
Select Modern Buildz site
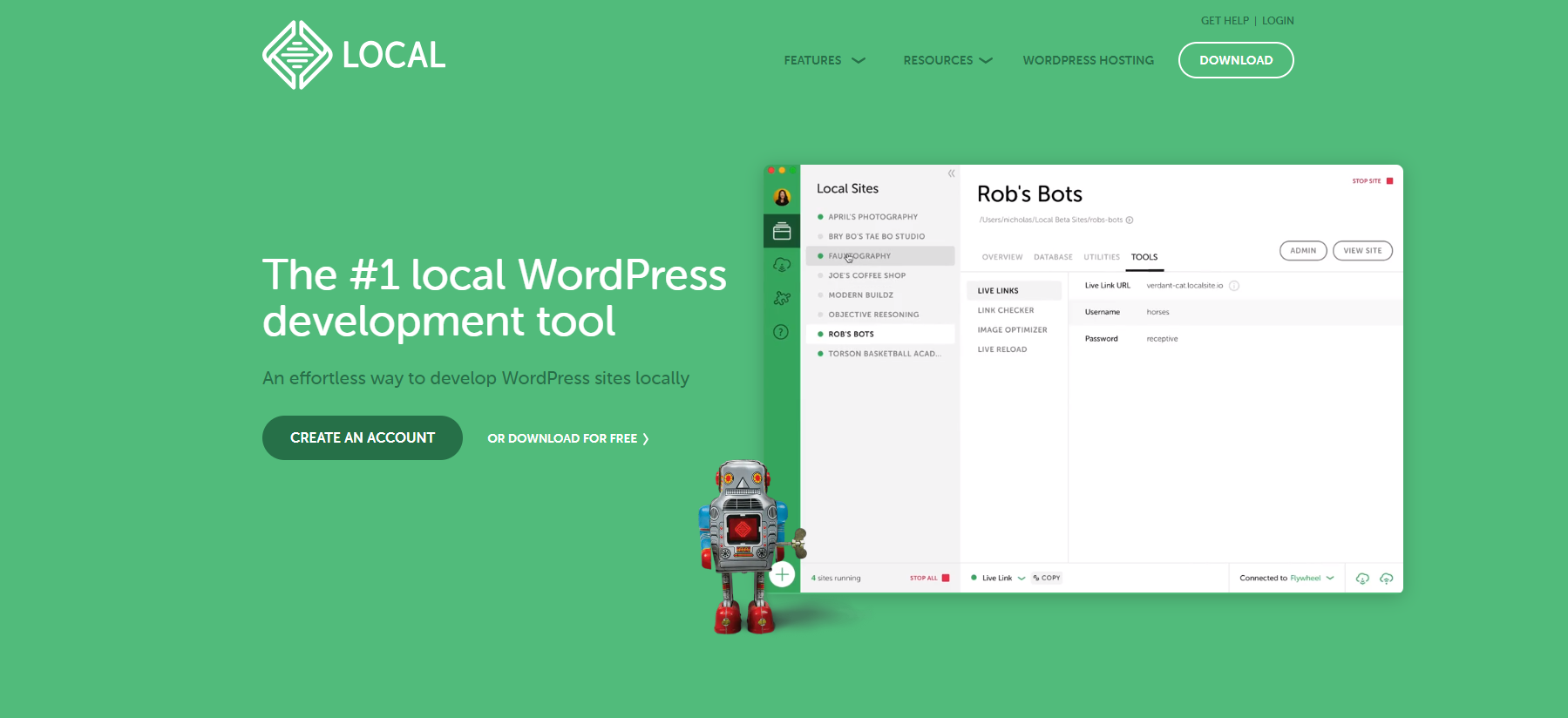click(x=880, y=295)
